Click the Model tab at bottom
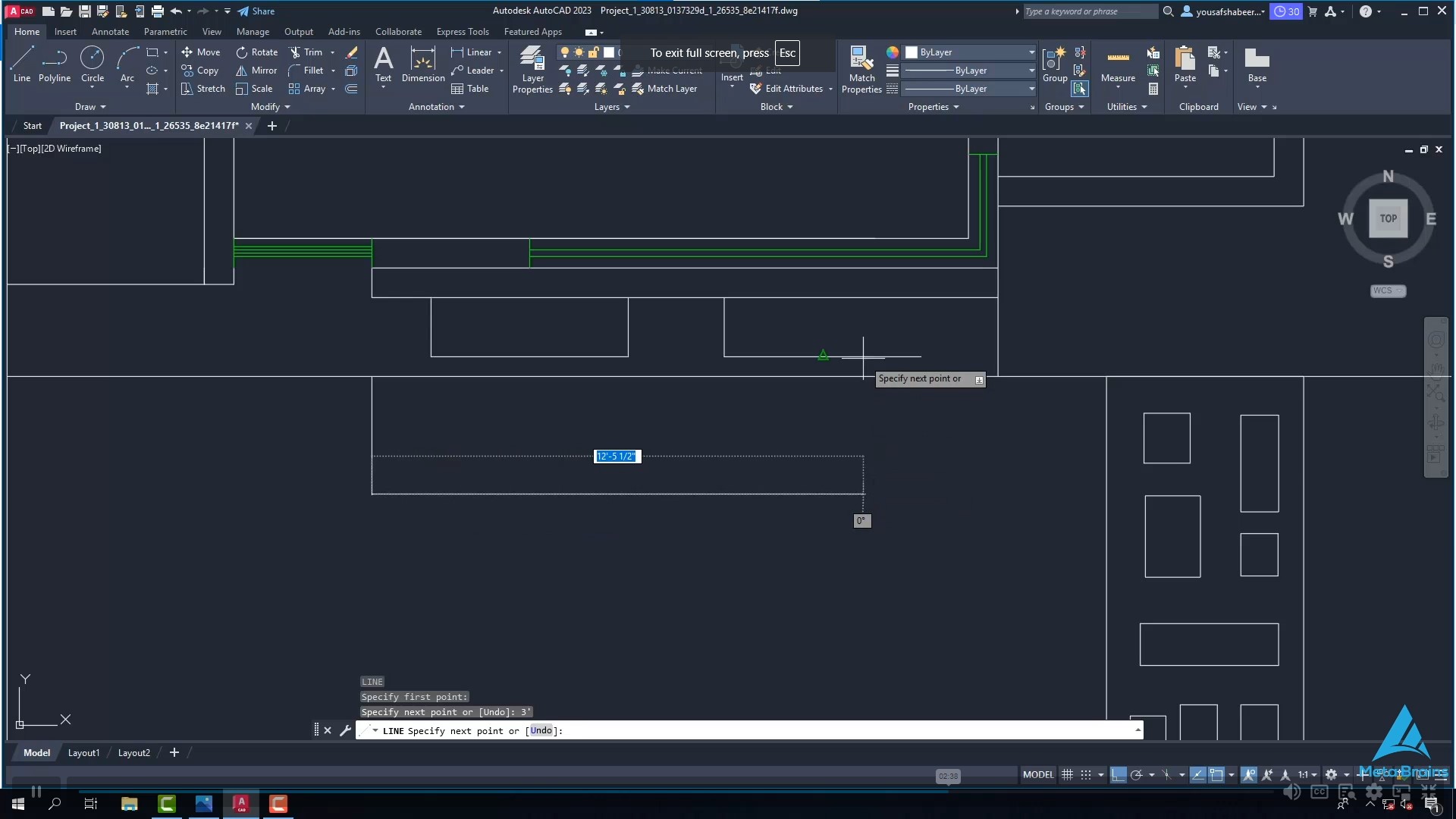1456x819 pixels. coord(35,752)
